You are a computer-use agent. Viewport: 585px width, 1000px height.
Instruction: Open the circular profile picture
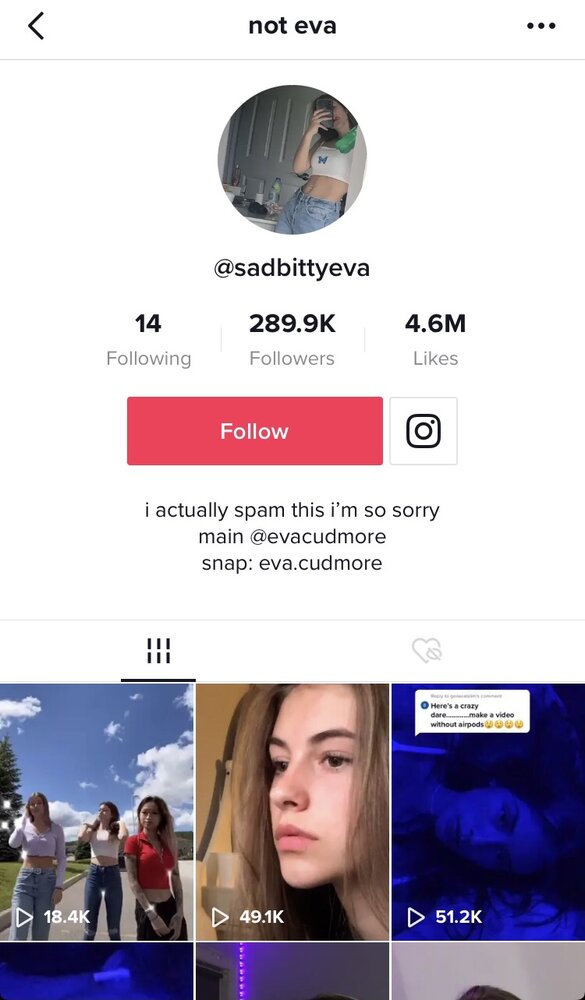pos(292,160)
